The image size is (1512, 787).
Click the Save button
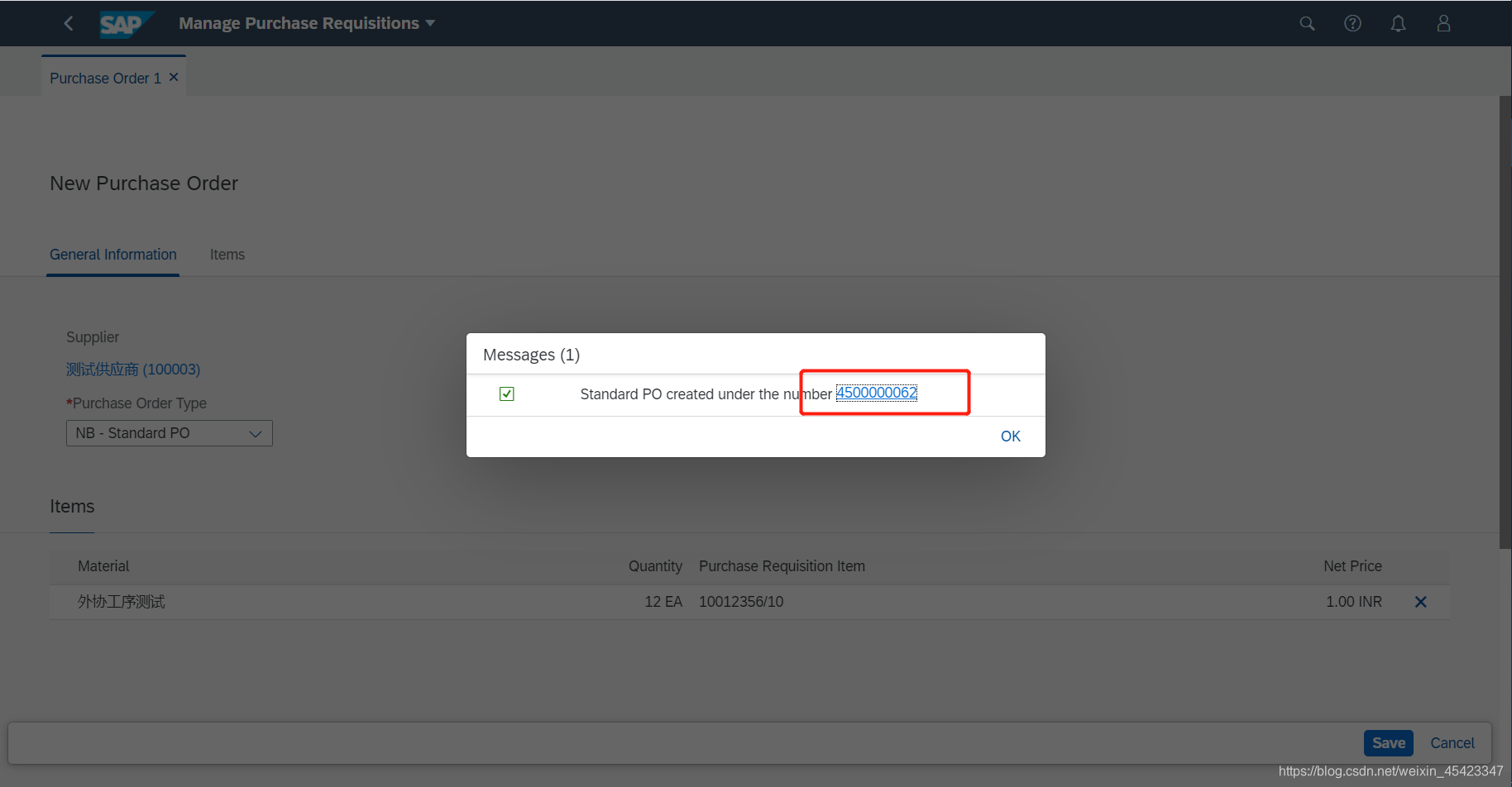pos(1389,743)
